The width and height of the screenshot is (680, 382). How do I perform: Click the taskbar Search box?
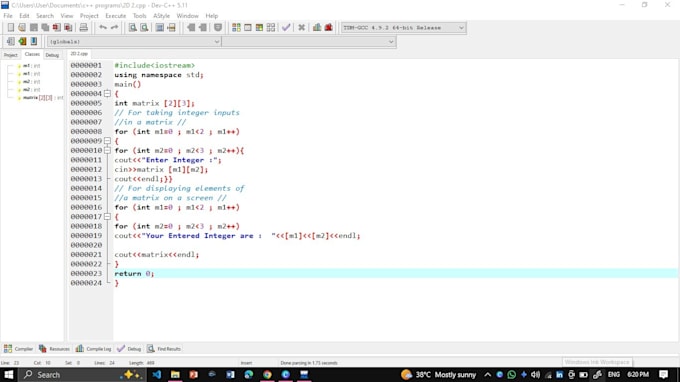tap(82, 375)
